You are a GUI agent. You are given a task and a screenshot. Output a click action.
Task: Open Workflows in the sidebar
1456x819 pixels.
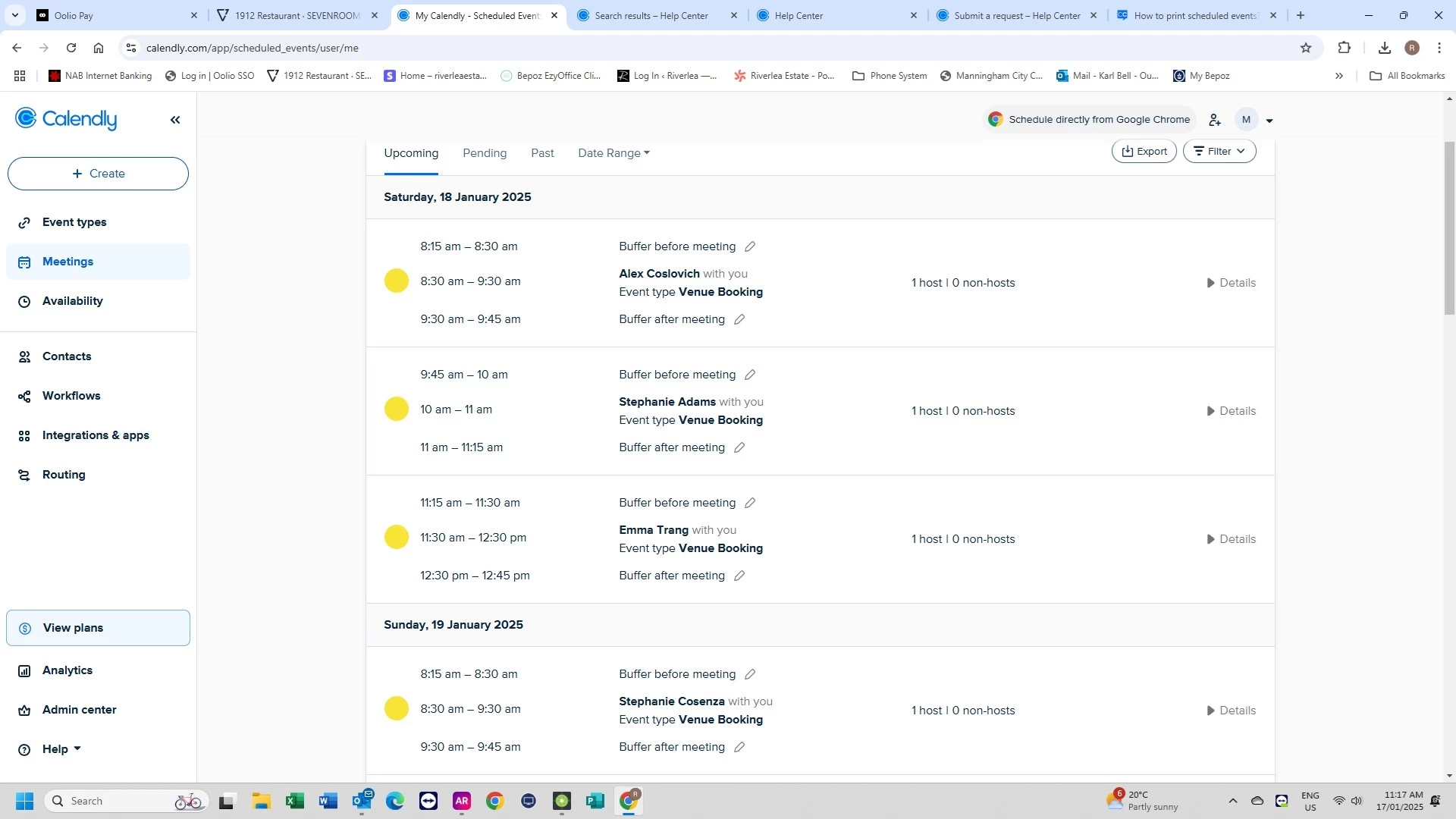(x=71, y=396)
